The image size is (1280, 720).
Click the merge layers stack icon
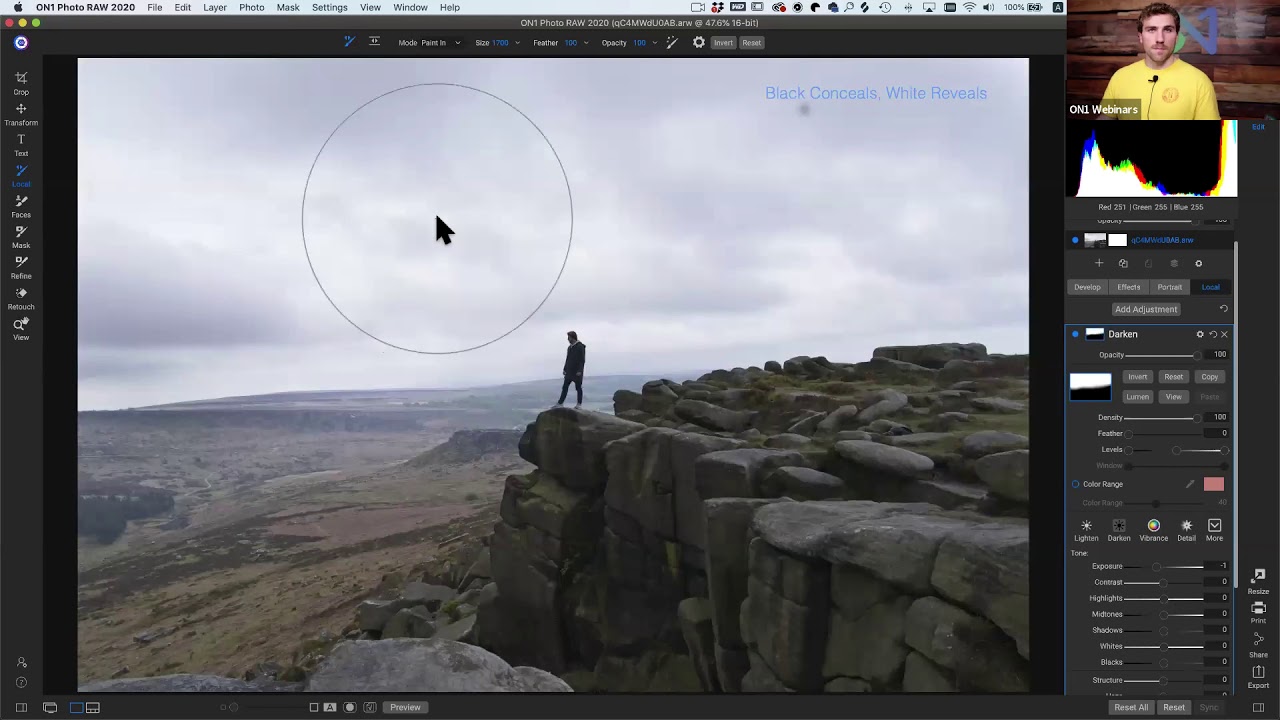[1174, 263]
